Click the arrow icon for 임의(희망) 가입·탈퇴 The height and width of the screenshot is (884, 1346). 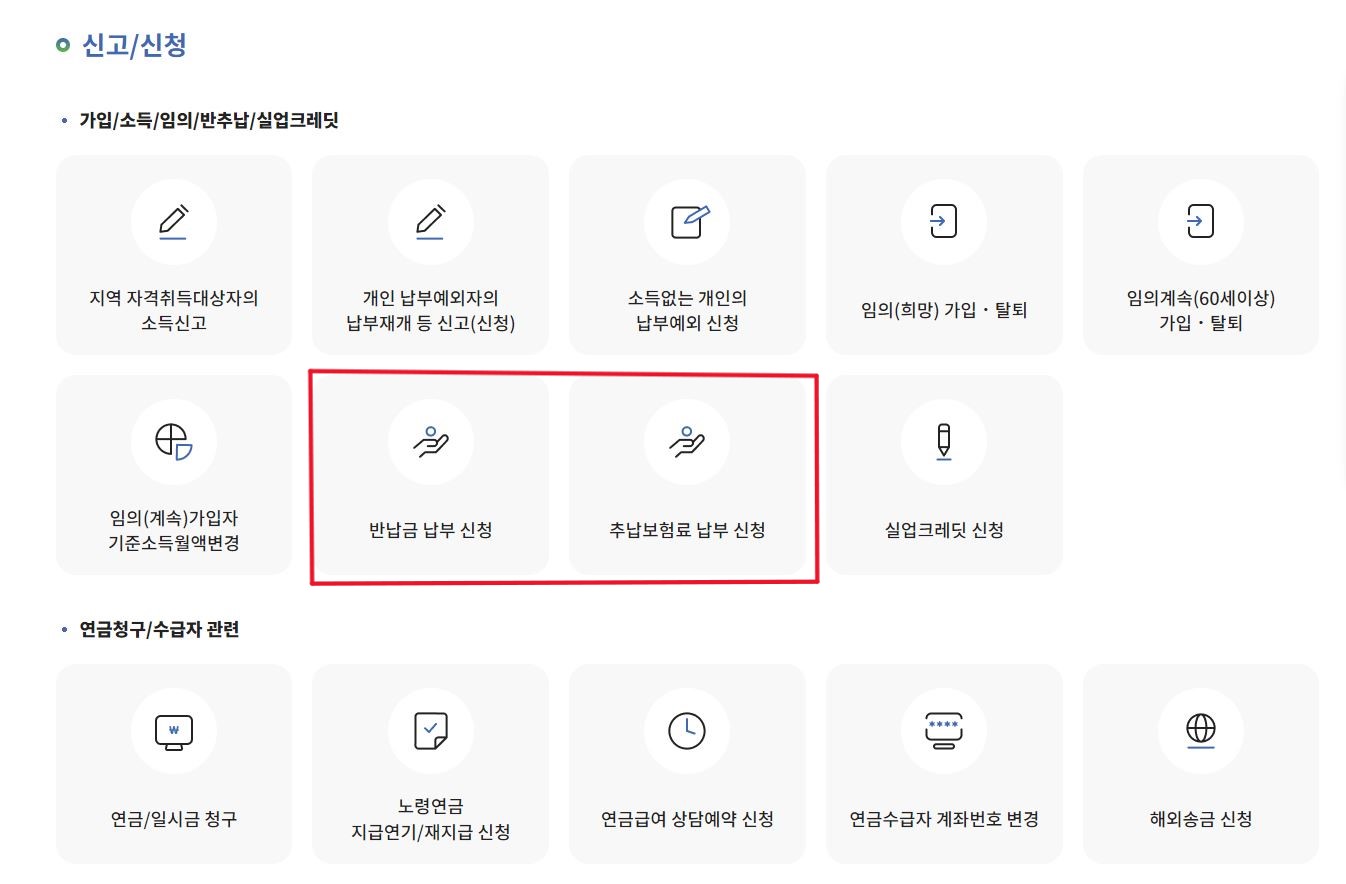(943, 222)
